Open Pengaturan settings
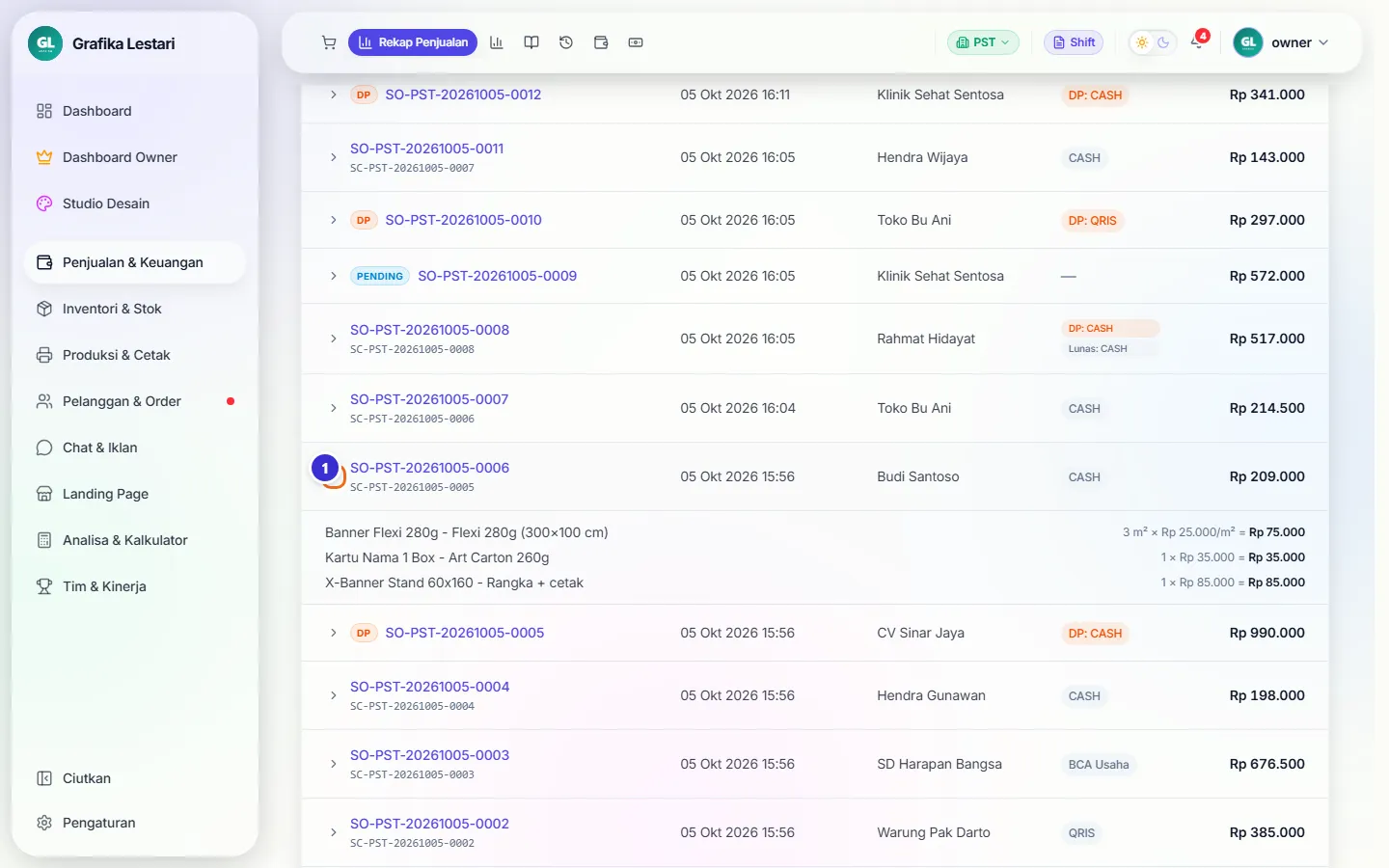Image resolution: width=1389 pixels, height=868 pixels. click(x=135, y=823)
